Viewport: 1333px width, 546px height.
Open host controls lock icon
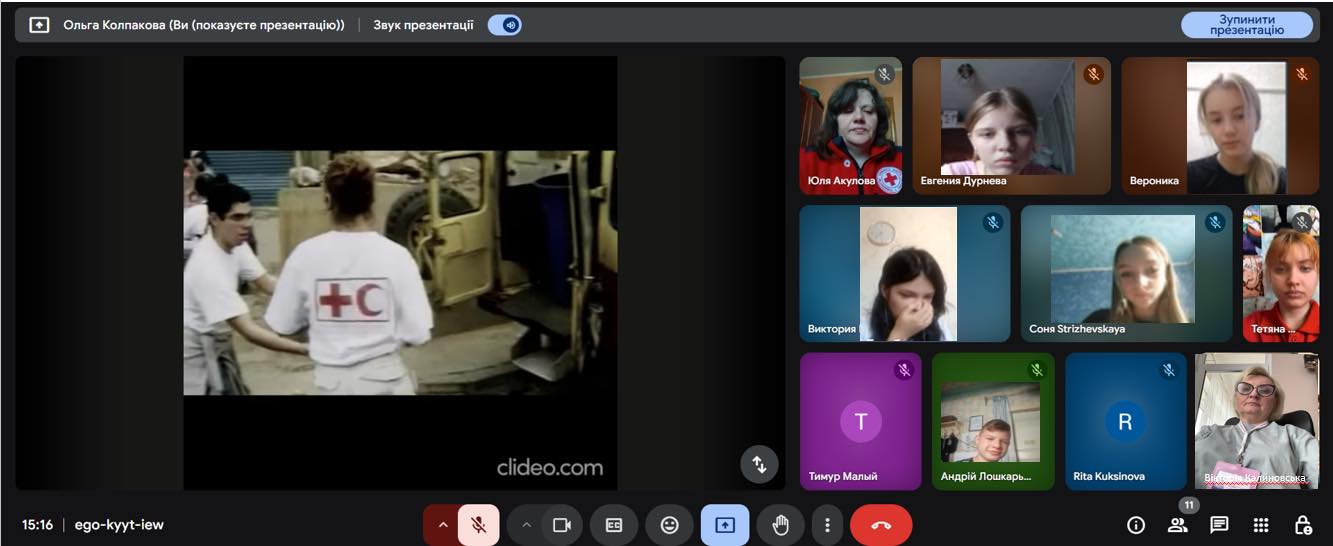(1303, 525)
